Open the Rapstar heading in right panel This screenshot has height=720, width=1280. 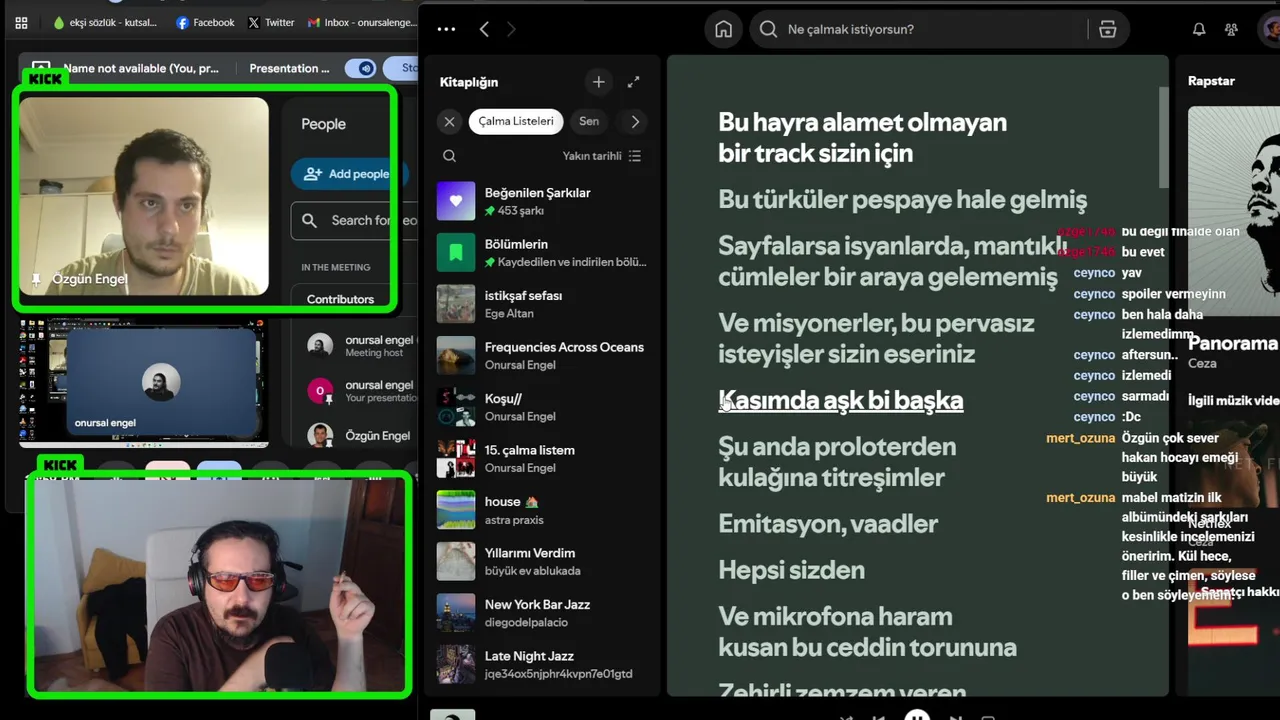pos(1211,81)
